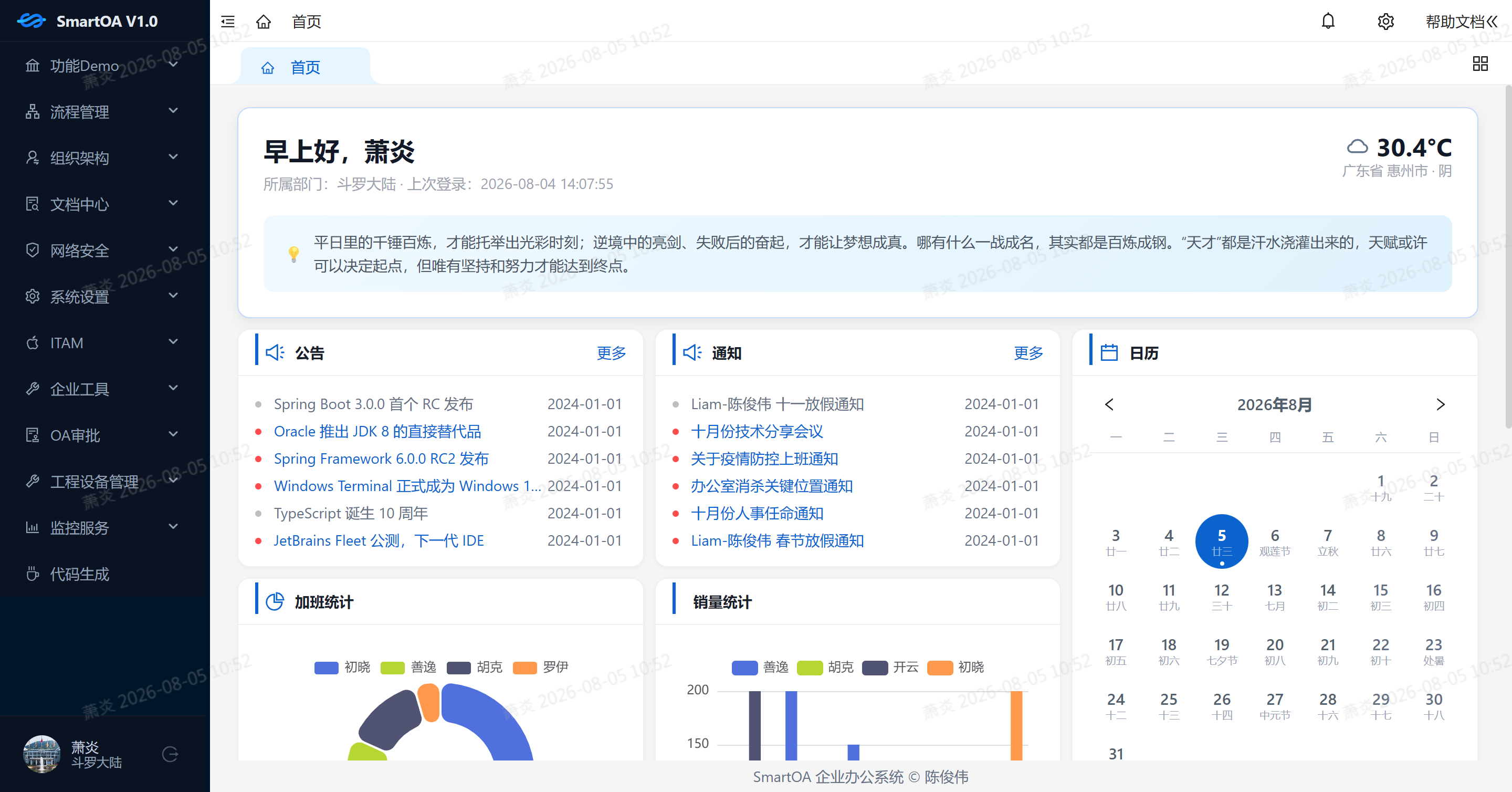Expand the ITAM submenu arrow
1512x792 pixels.
click(x=173, y=342)
